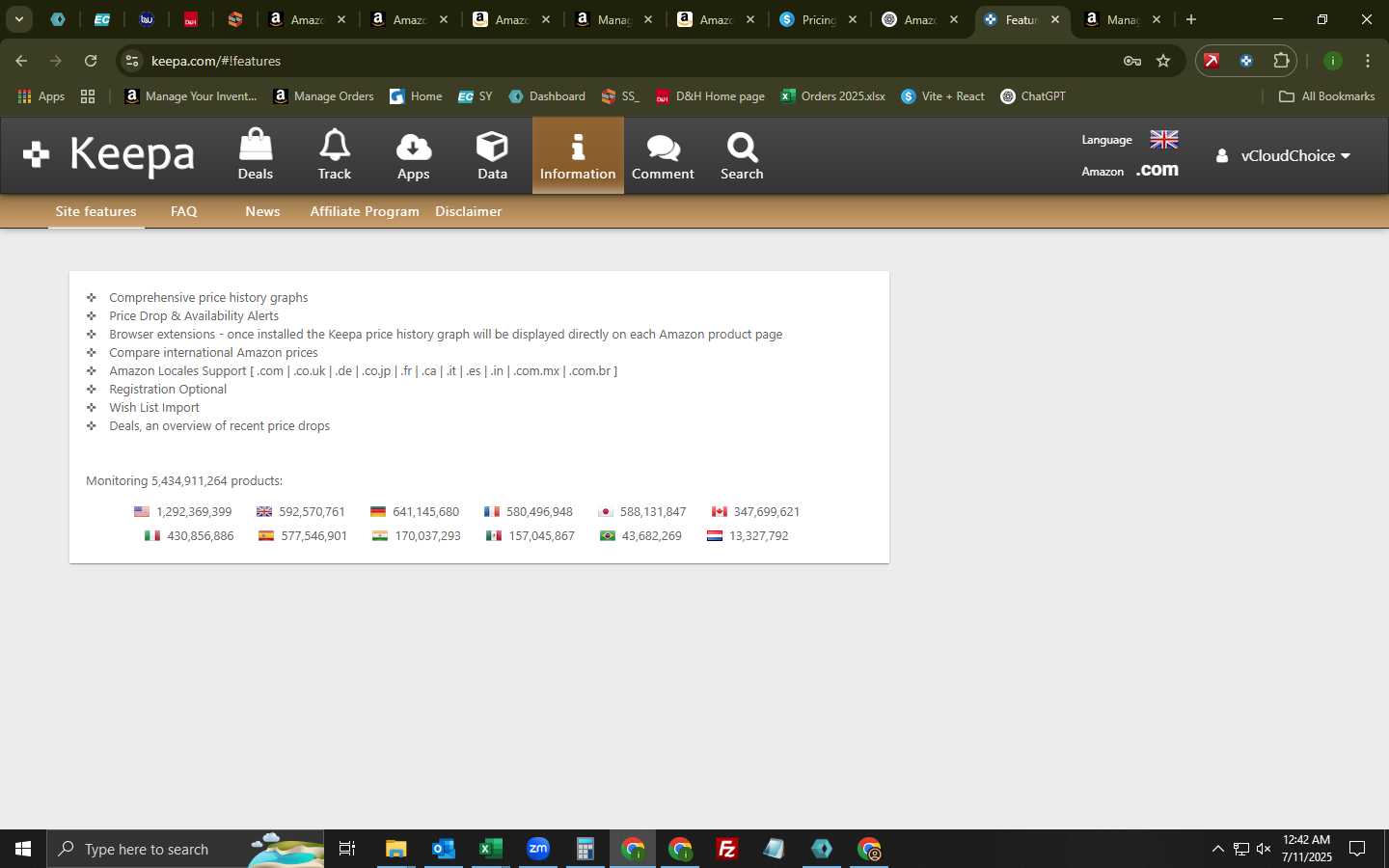Switch to Site features tab

point(95,211)
